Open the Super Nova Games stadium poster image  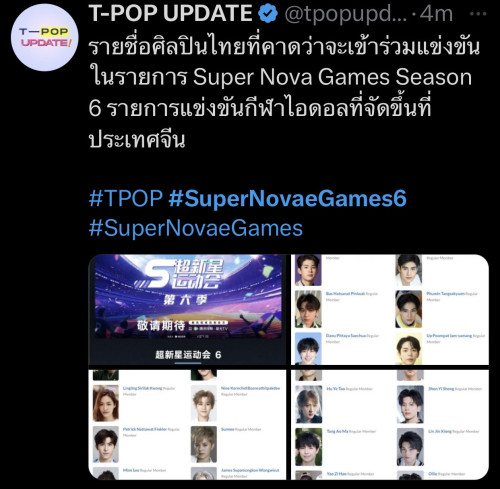pyautogui.click(x=187, y=309)
